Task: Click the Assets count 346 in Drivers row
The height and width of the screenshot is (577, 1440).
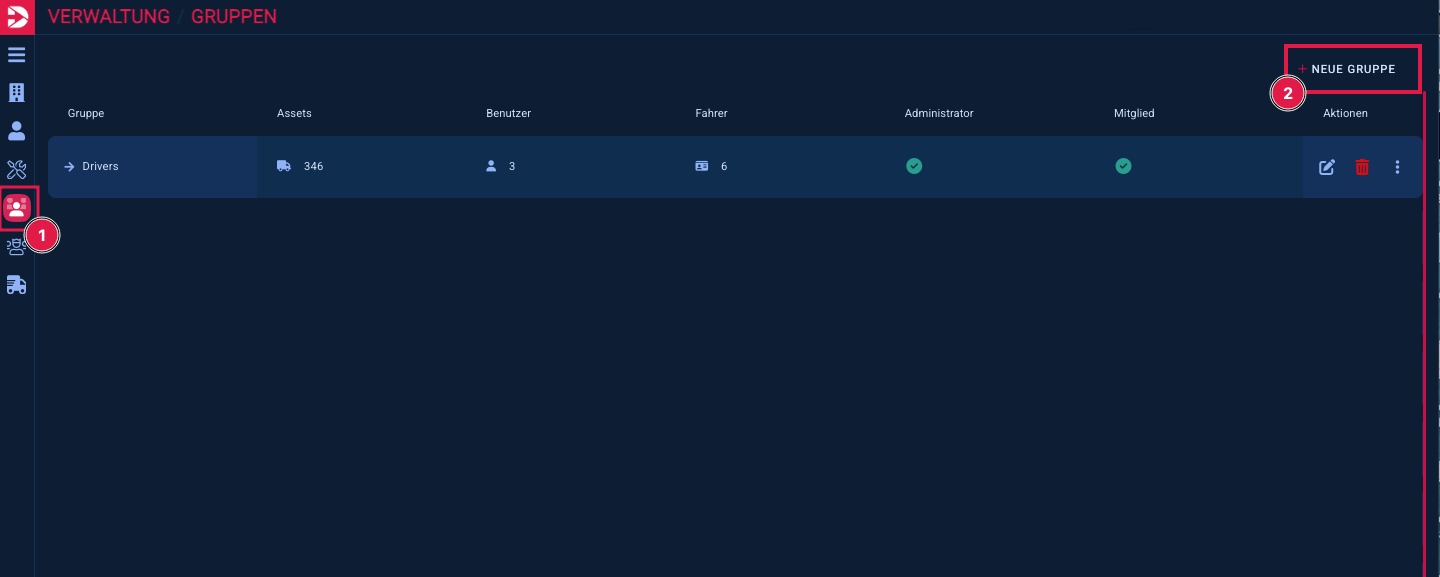Action: point(313,167)
